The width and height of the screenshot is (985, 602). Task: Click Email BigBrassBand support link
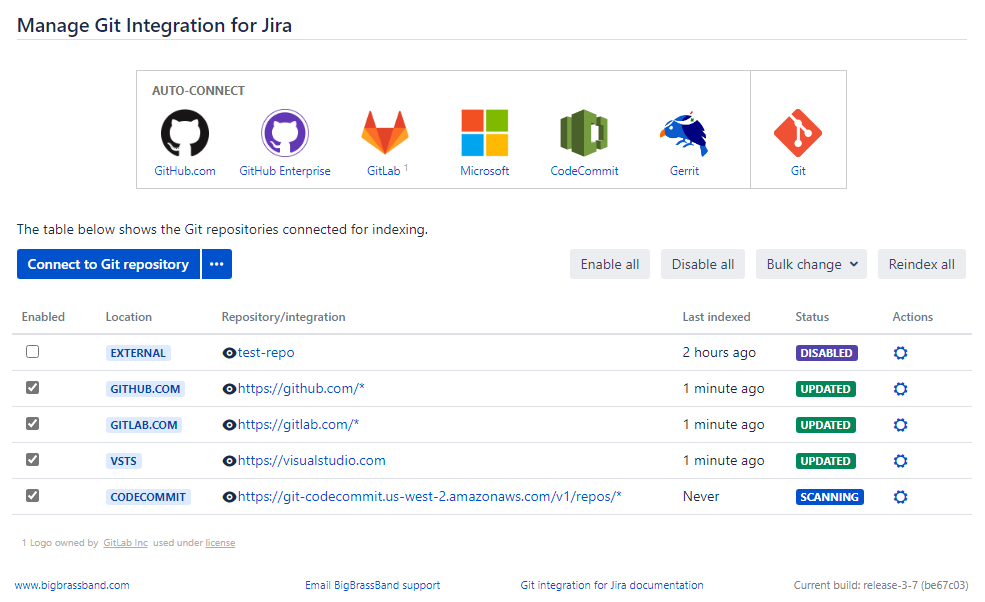click(373, 585)
